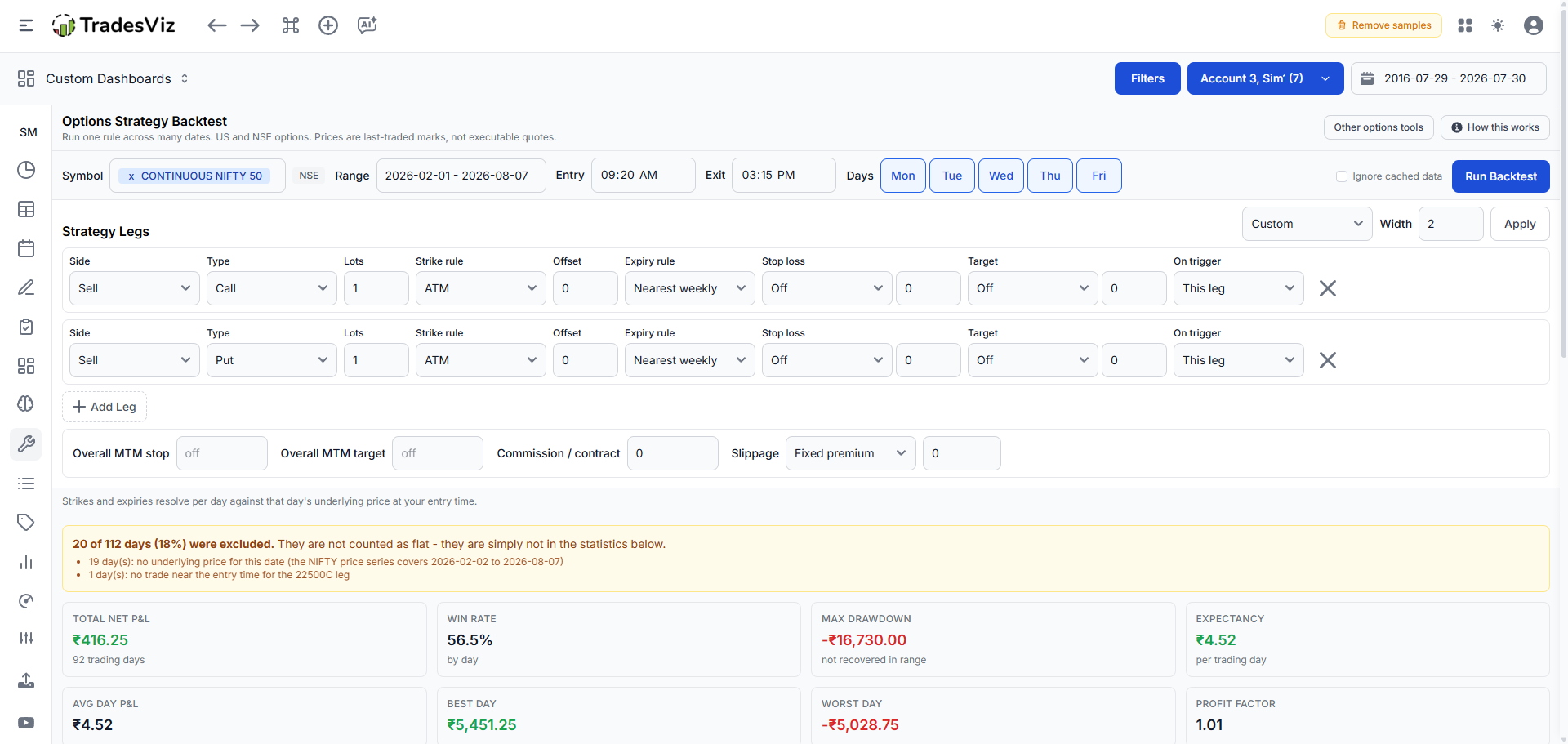Click Run Backtest

click(x=1501, y=176)
